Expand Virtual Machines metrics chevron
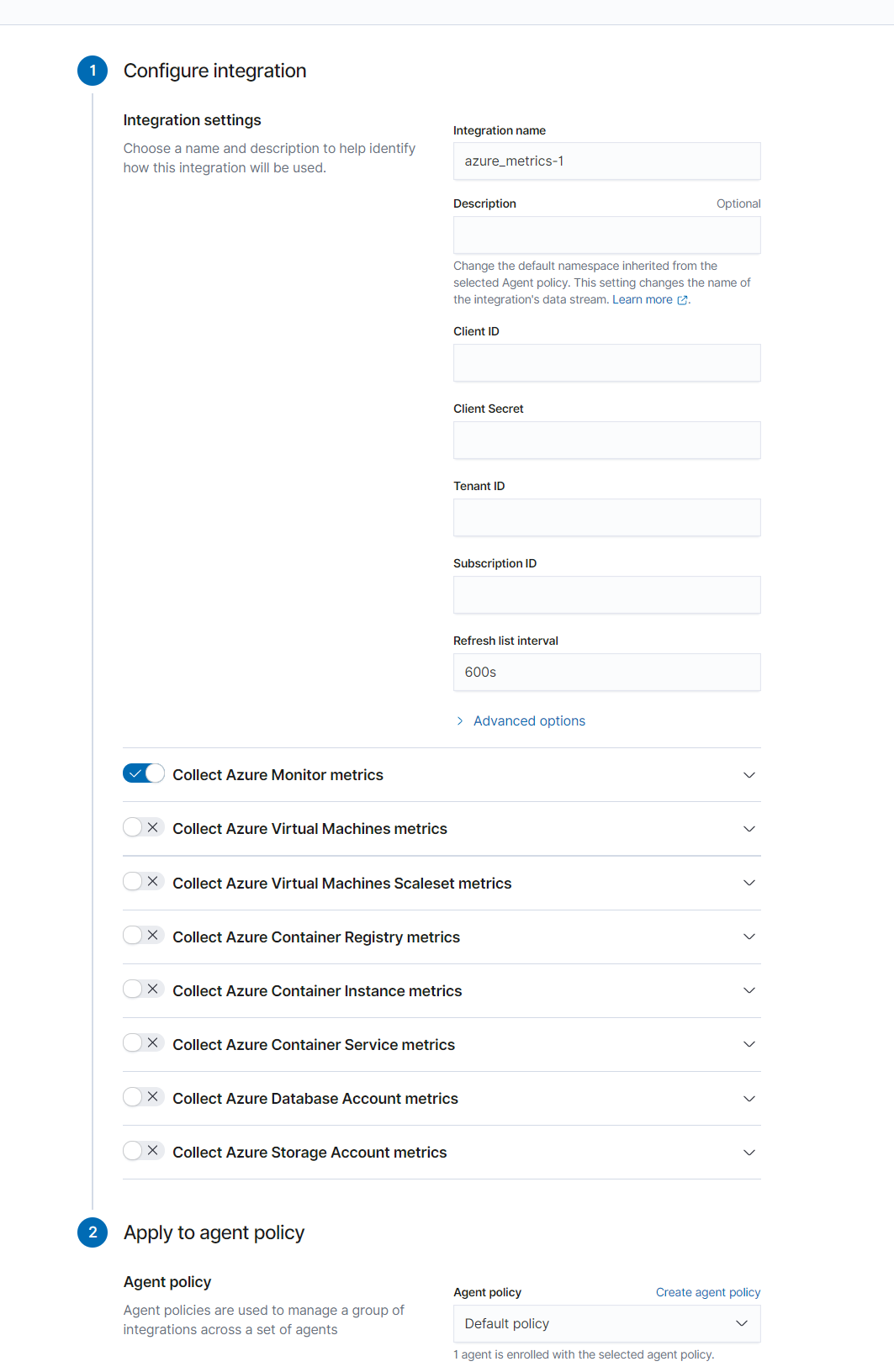This screenshot has width=894, height=1372. 749,829
